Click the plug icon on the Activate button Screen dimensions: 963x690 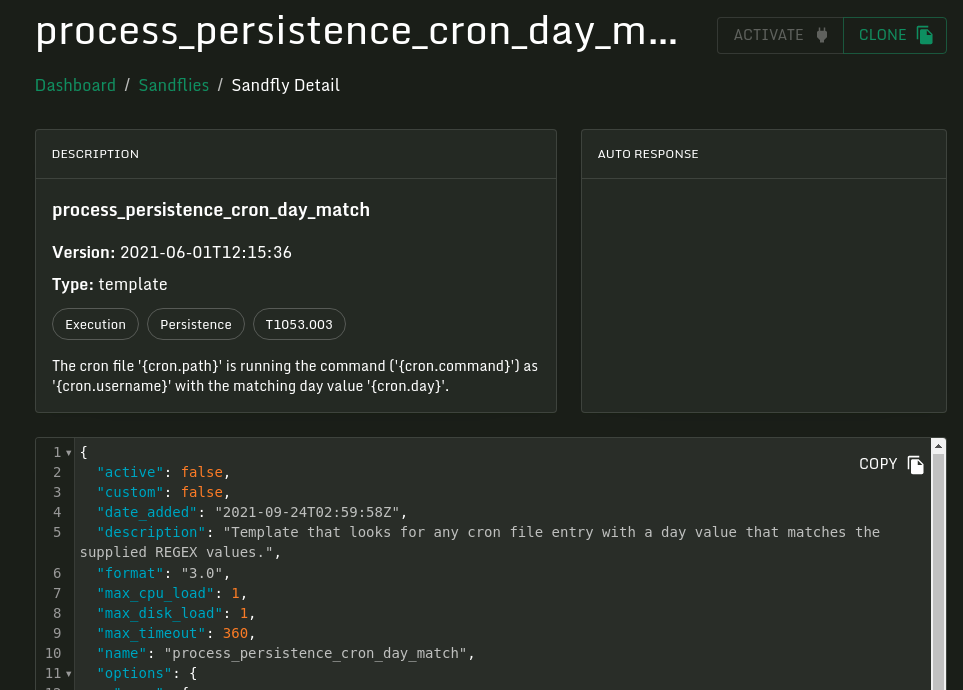coord(822,35)
